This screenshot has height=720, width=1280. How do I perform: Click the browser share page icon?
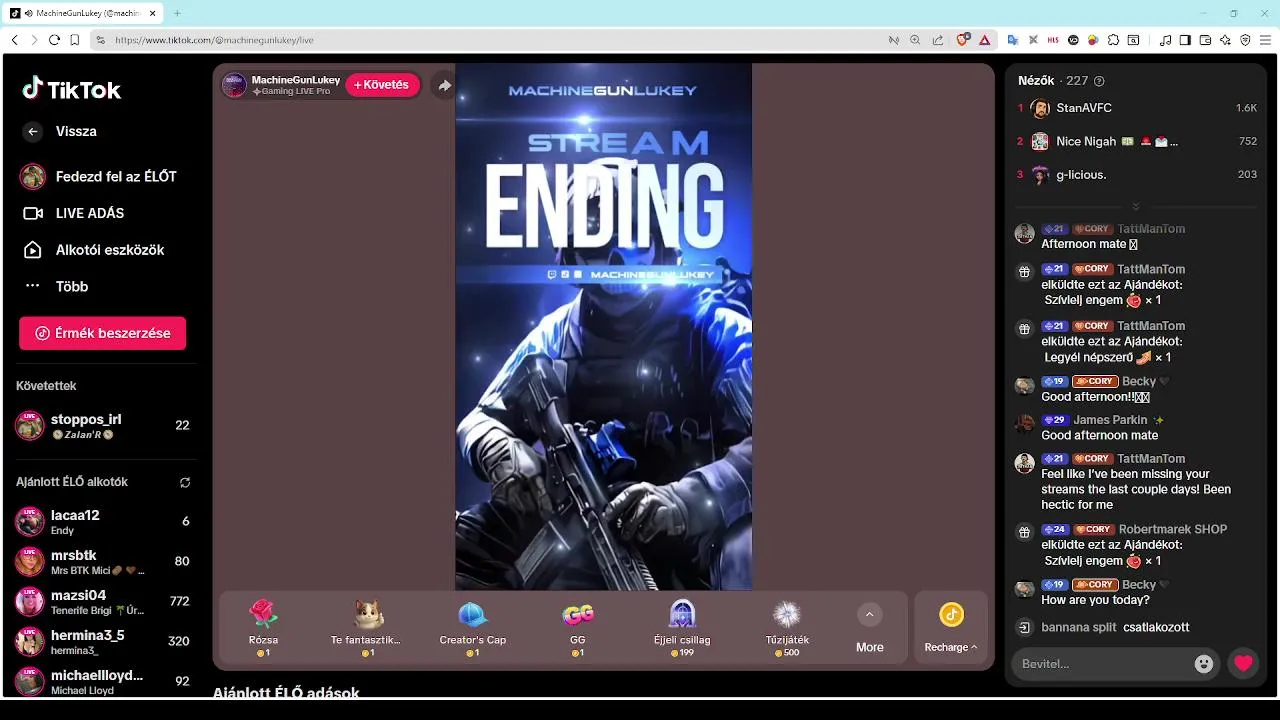coord(937,40)
